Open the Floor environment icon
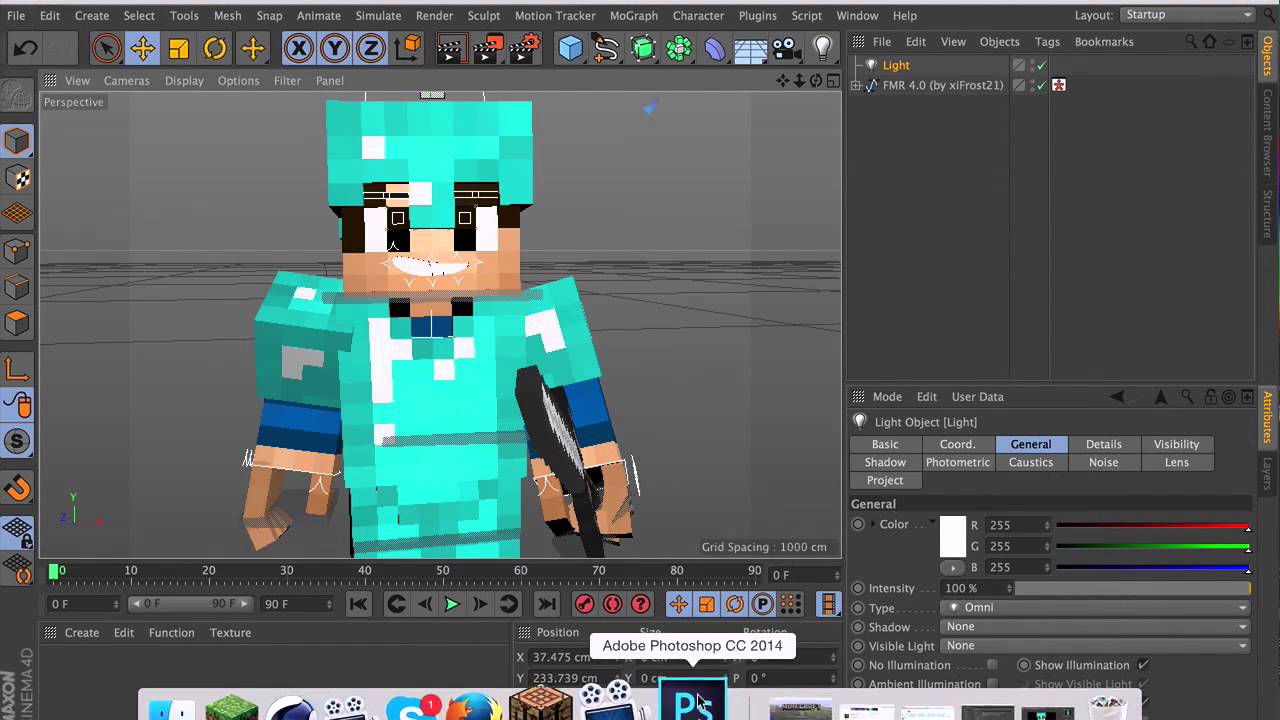The height and width of the screenshot is (720, 1280). 750,48
